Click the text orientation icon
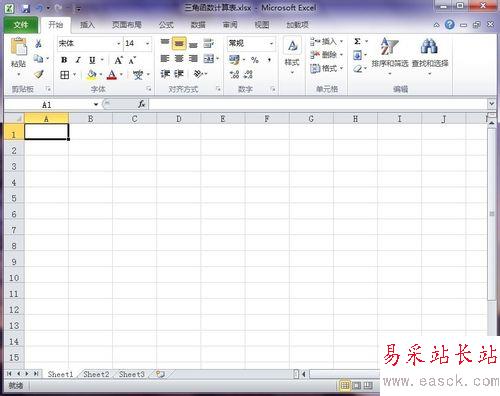 point(198,74)
